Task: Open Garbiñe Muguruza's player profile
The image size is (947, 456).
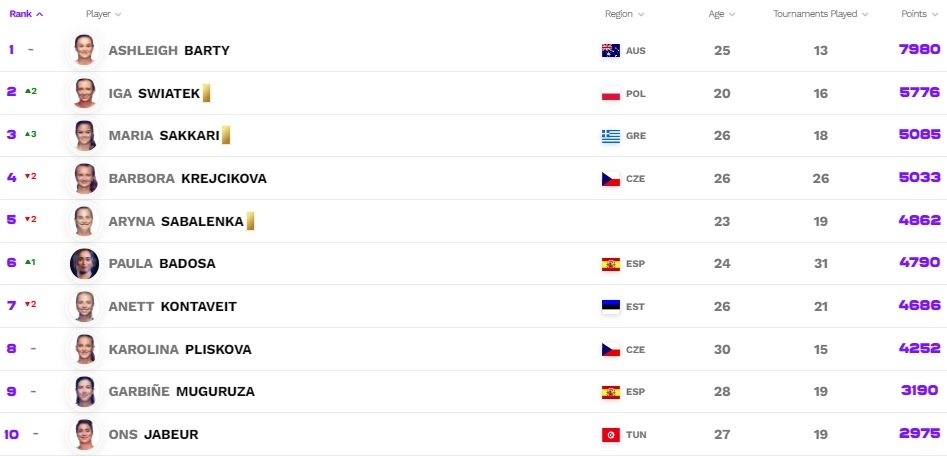Action: [181, 392]
